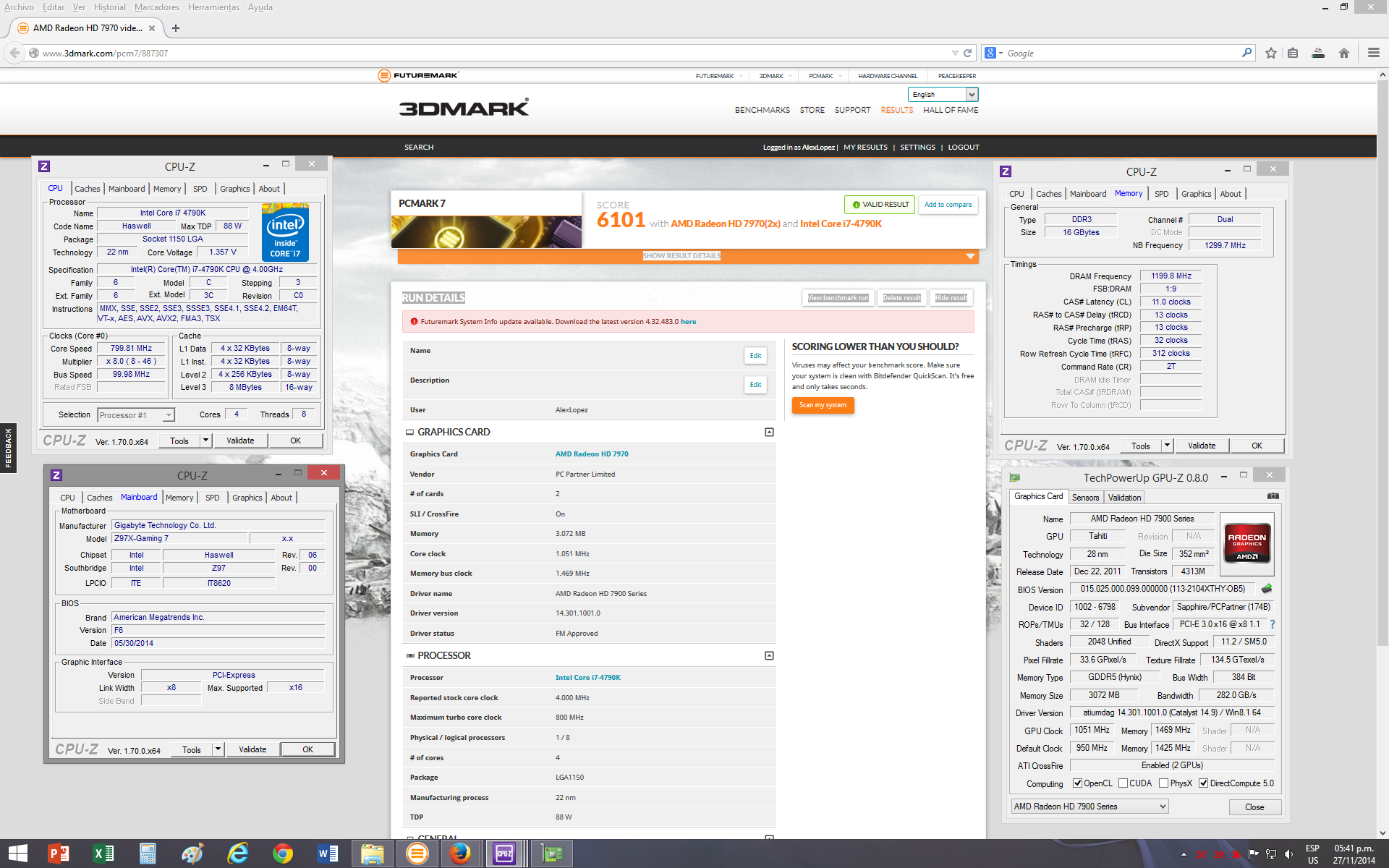Click the PCMark 7 result thumbnail image

[x=486, y=232]
